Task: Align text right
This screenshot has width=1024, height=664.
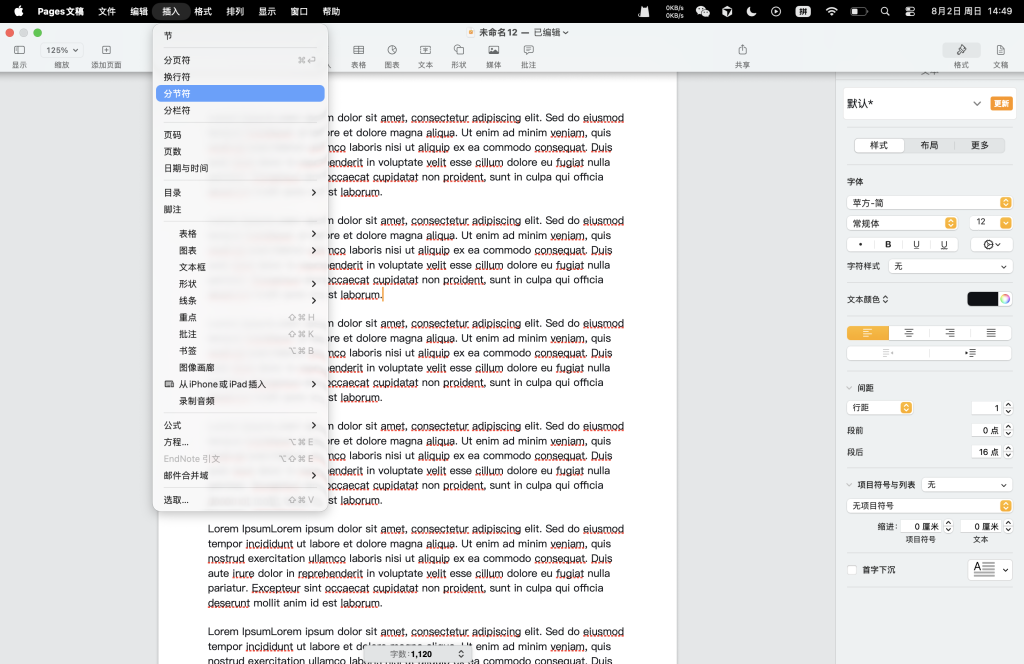Action: click(x=950, y=333)
